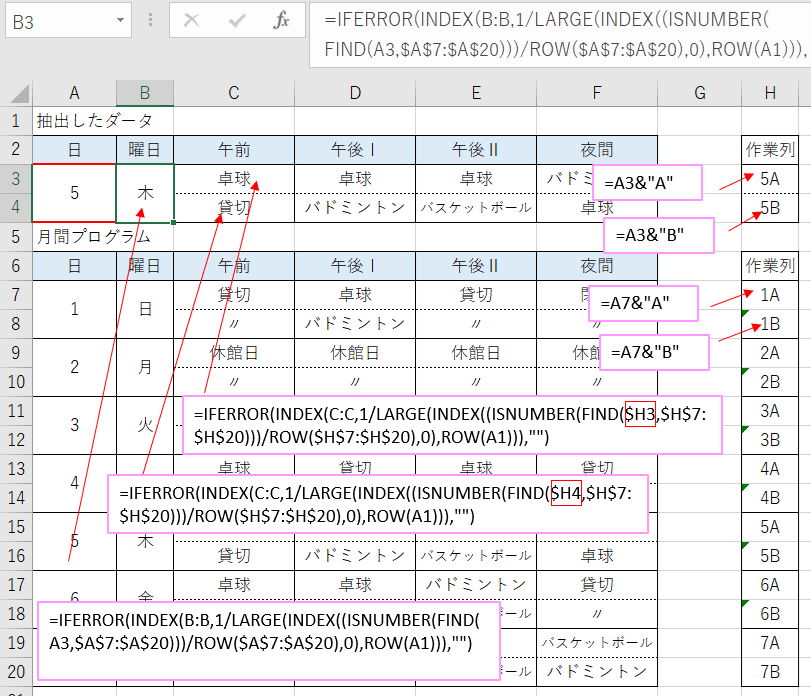This screenshot has width=811, height=696.
Task: Click the Enter checkmark icon beside formula bar
Action: (x=236, y=21)
